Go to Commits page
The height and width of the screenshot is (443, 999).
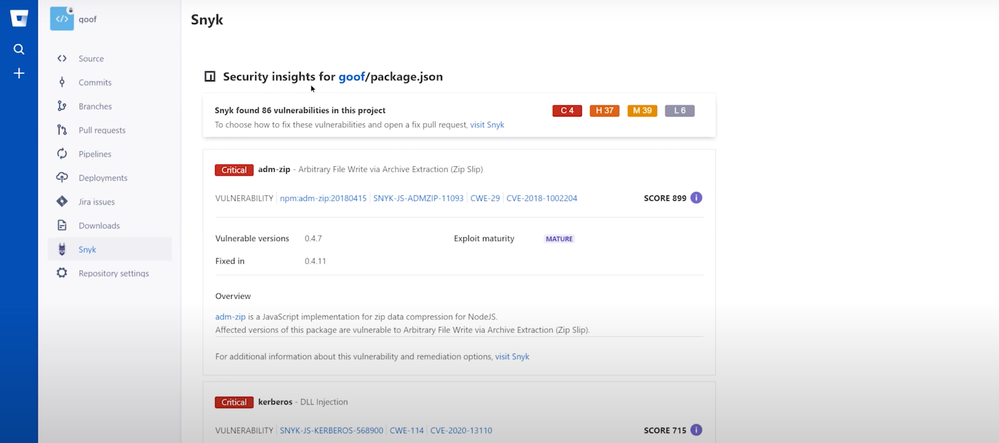pyautogui.click(x=95, y=82)
